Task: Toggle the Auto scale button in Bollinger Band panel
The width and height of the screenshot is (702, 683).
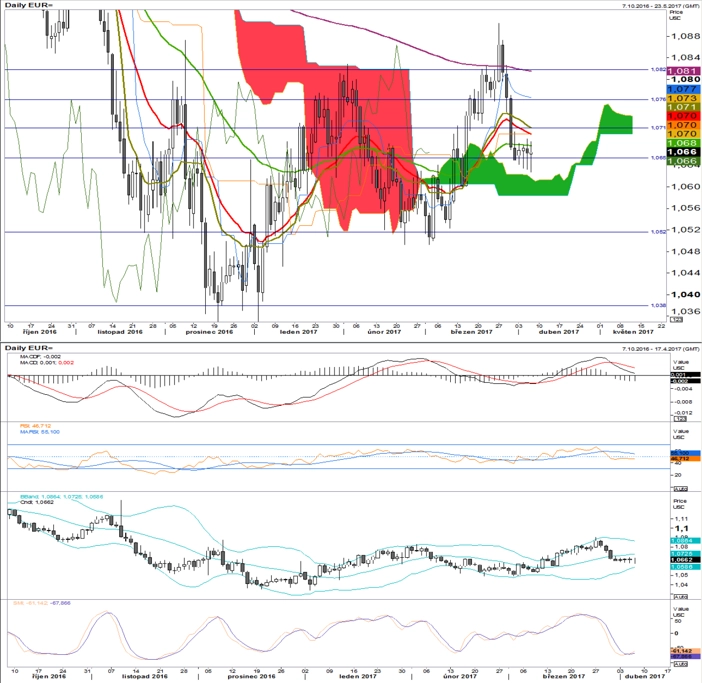Action: coord(680,597)
